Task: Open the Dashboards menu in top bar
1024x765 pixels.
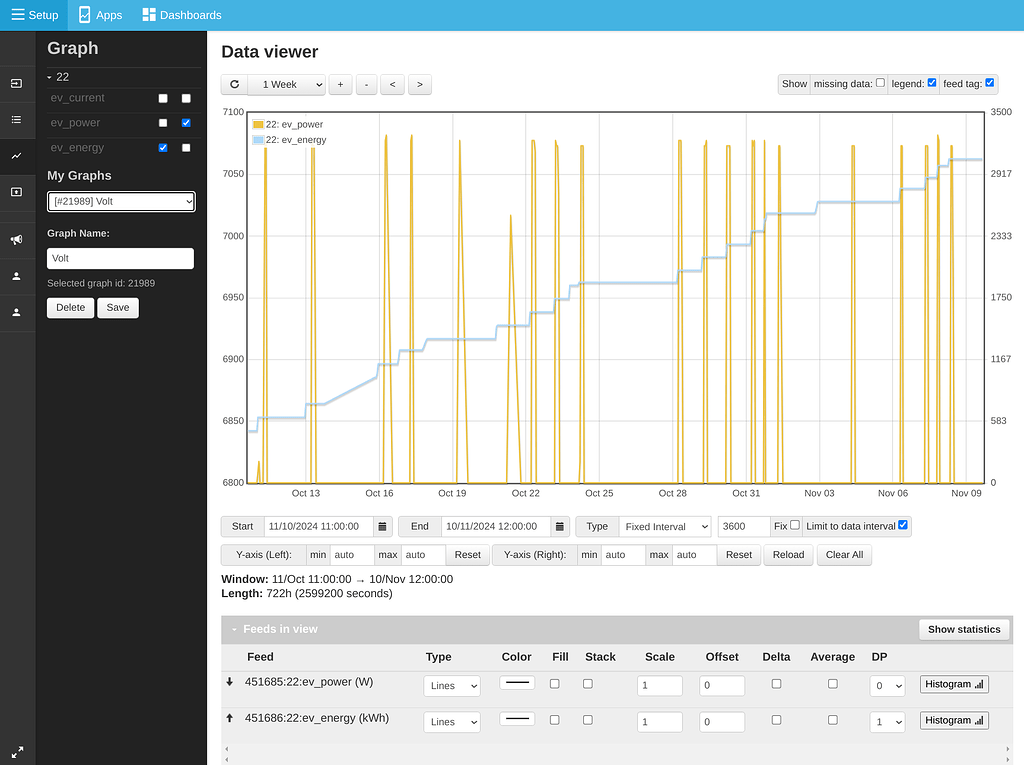Action: pyautogui.click(x=182, y=15)
